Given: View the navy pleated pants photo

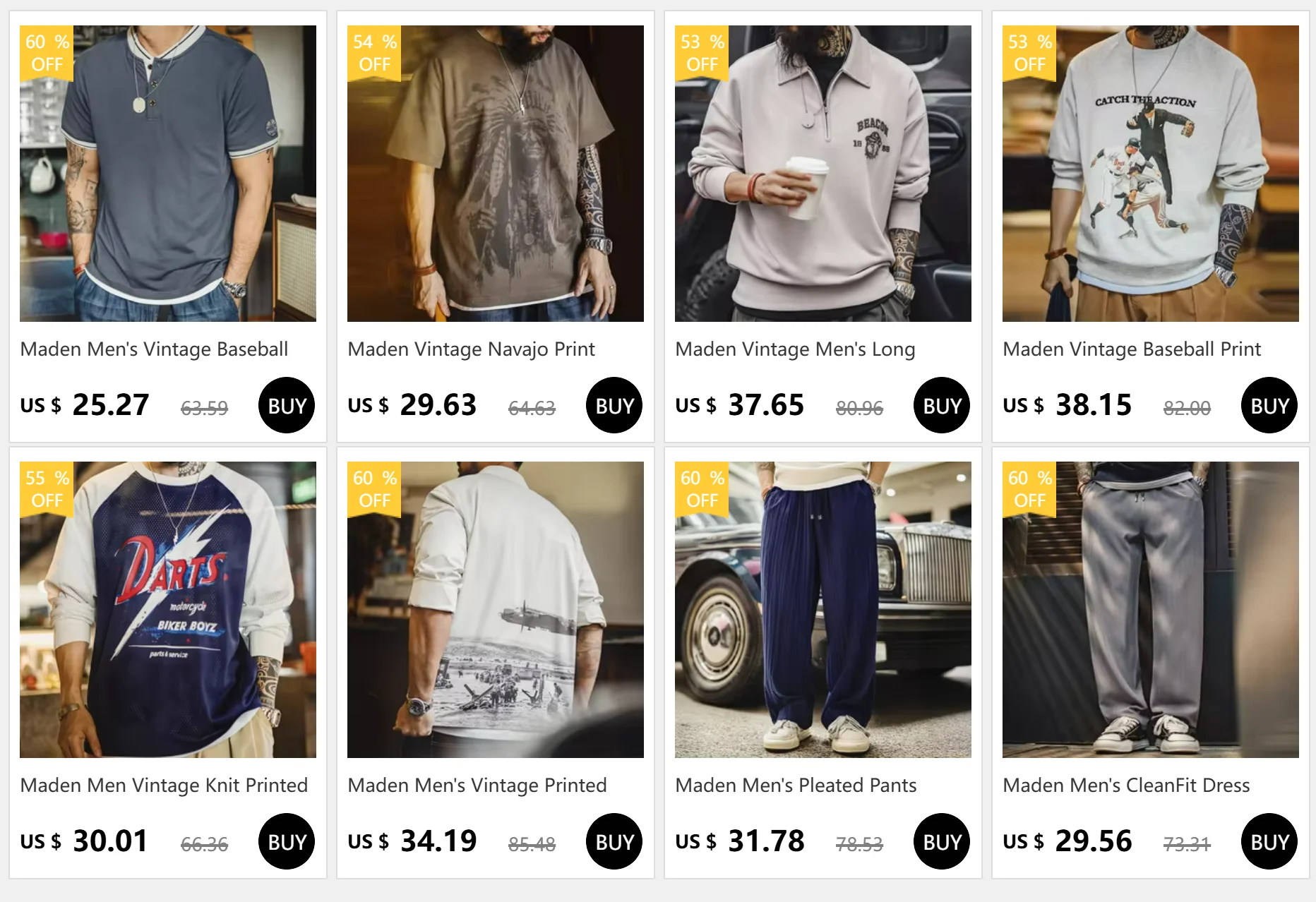Looking at the screenshot, I should 823,610.
